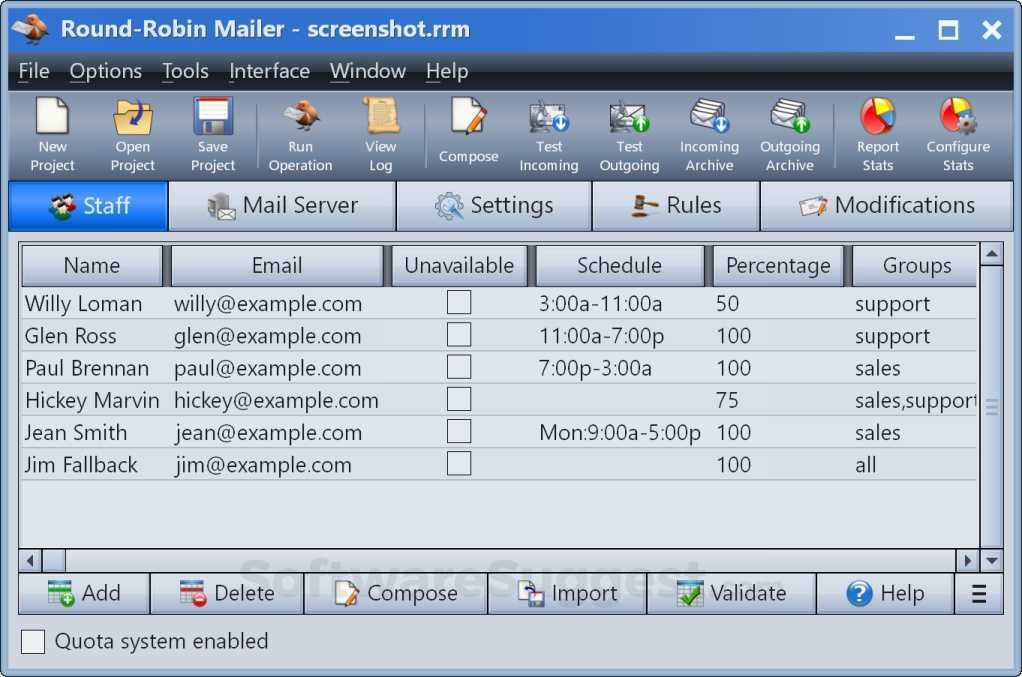The width and height of the screenshot is (1022, 677).
Task: Click the bottom Help button
Action: click(885, 594)
